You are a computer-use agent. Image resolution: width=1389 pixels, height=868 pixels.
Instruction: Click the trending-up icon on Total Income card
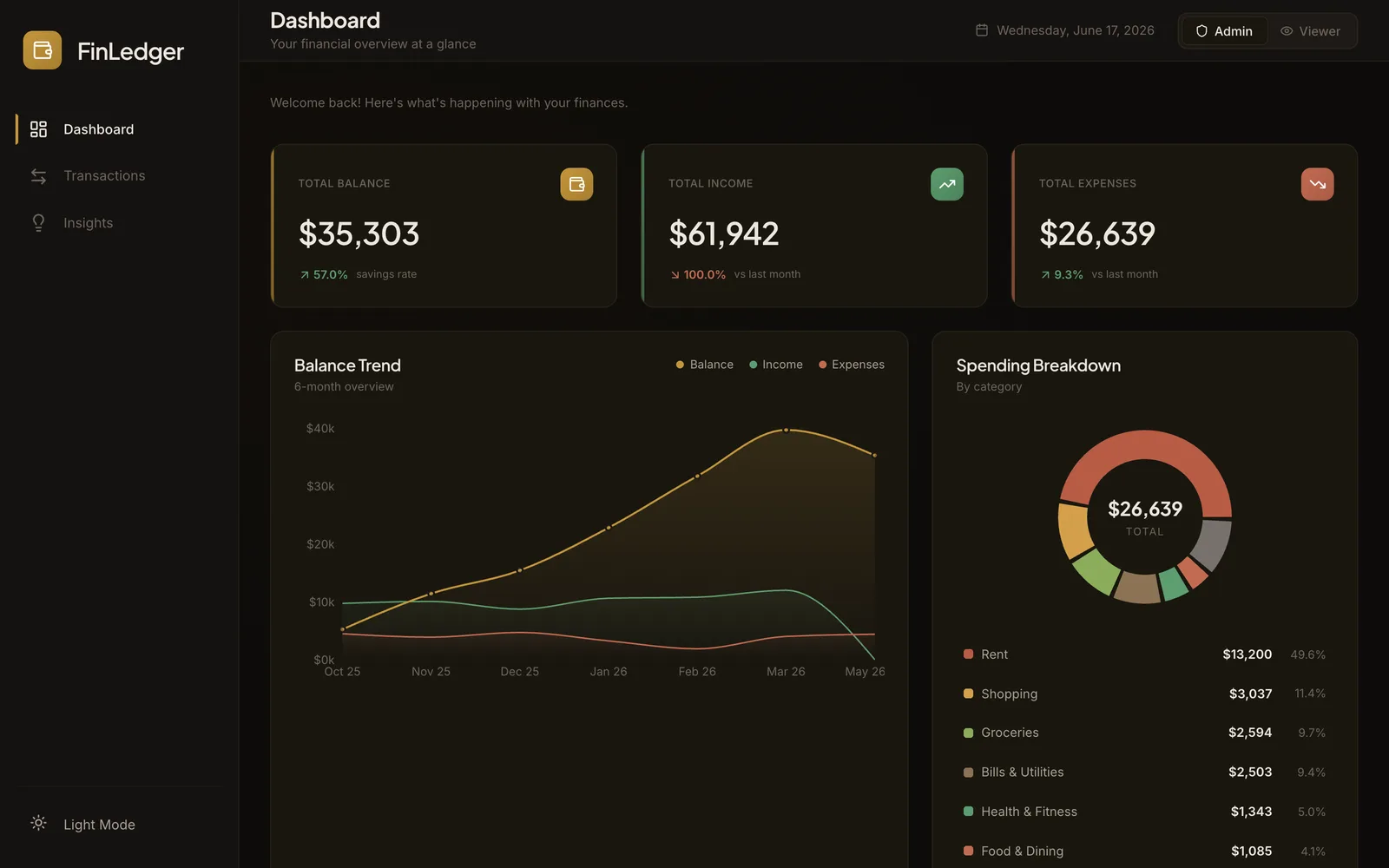(x=947, y=184)
